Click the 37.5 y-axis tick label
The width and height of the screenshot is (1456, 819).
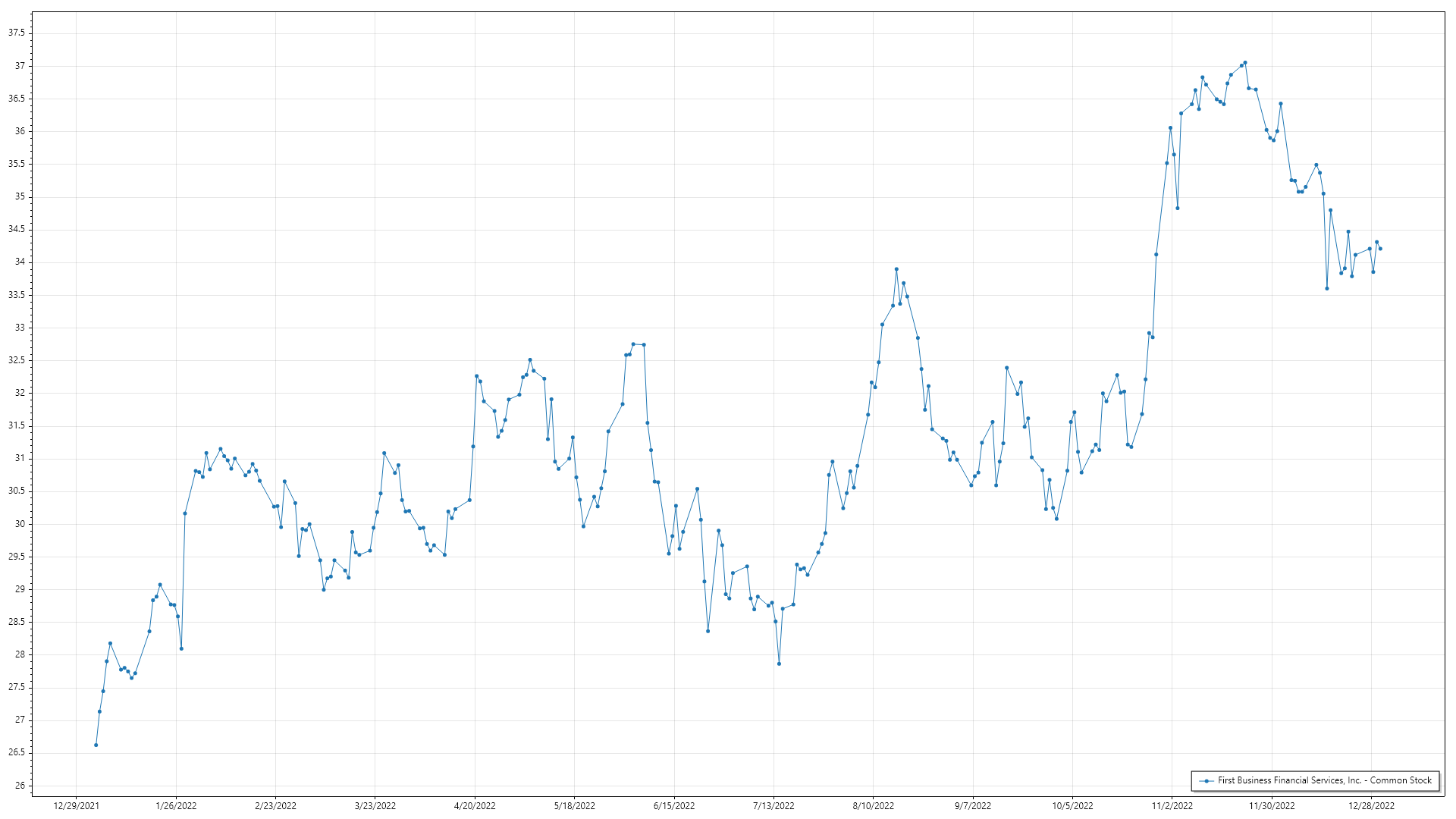click(x=17, y=33)
